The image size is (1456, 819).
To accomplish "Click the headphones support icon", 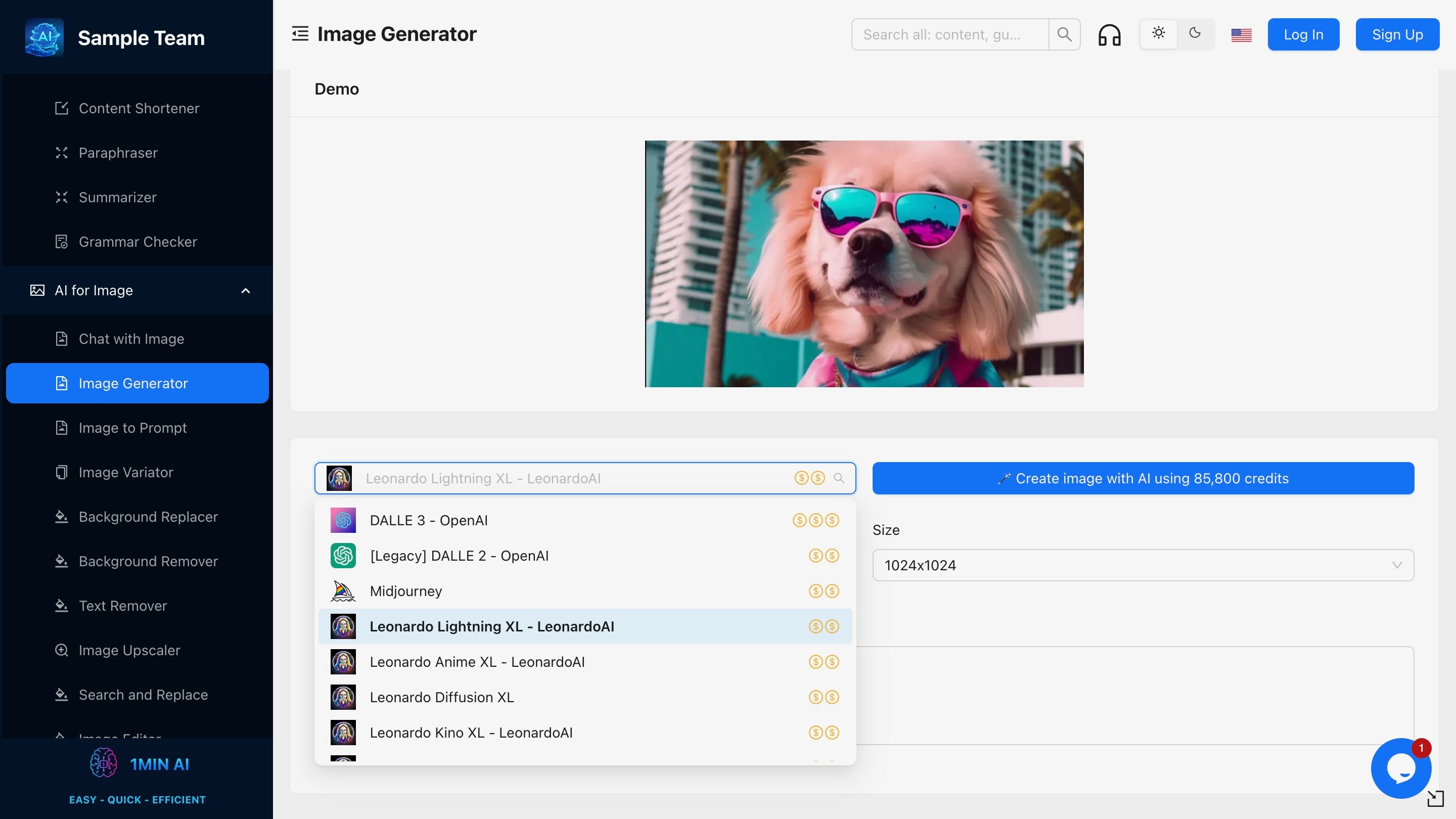I will [x=1109, y=34].
